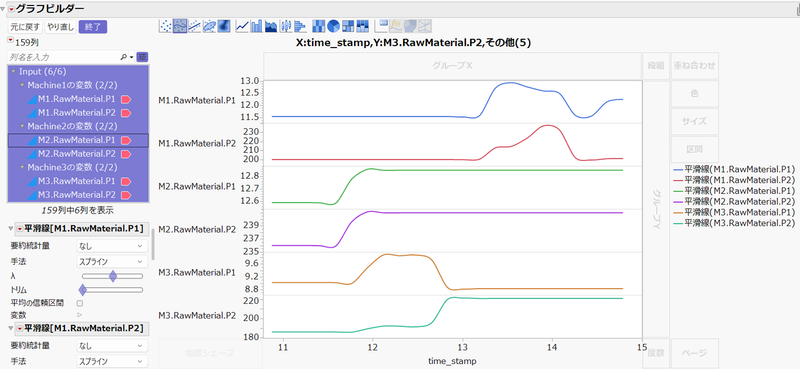800x369 pixels.
Task: Collapse Machine1の変数 (2/2) group
Action: coord(22,85)
